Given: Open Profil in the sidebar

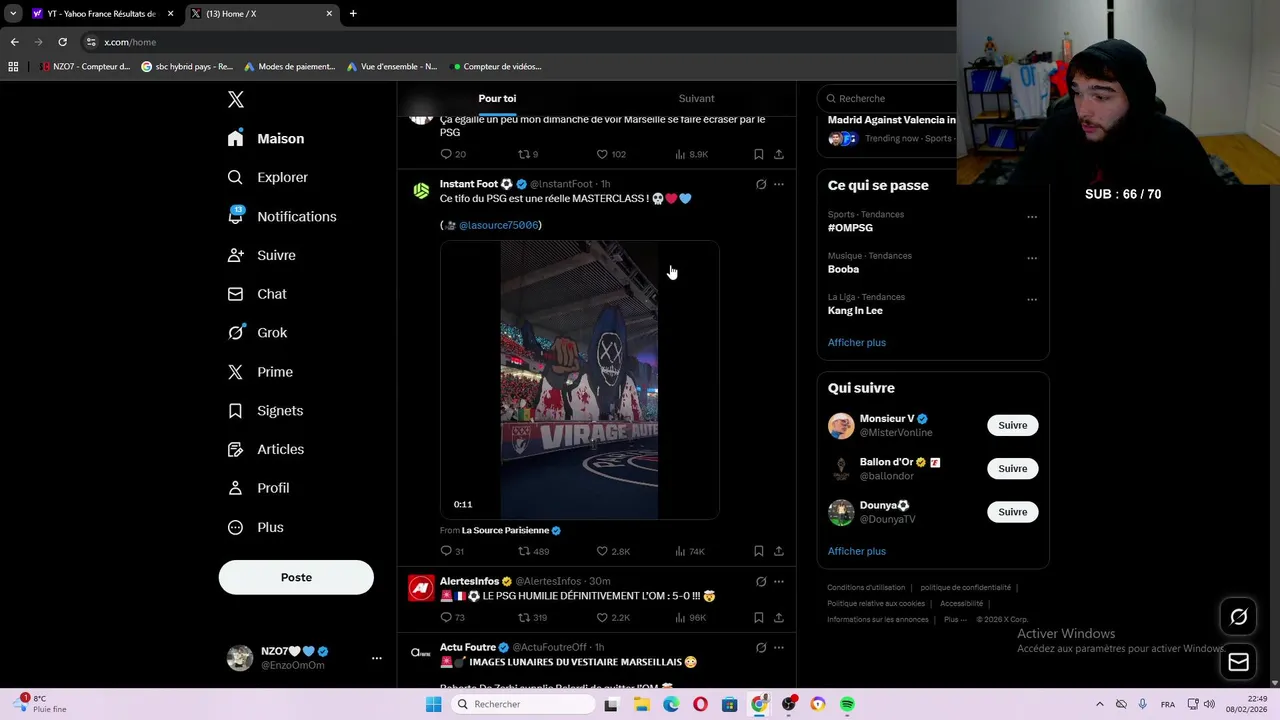Looking at the screenshot, I should (x=258, y=488).
